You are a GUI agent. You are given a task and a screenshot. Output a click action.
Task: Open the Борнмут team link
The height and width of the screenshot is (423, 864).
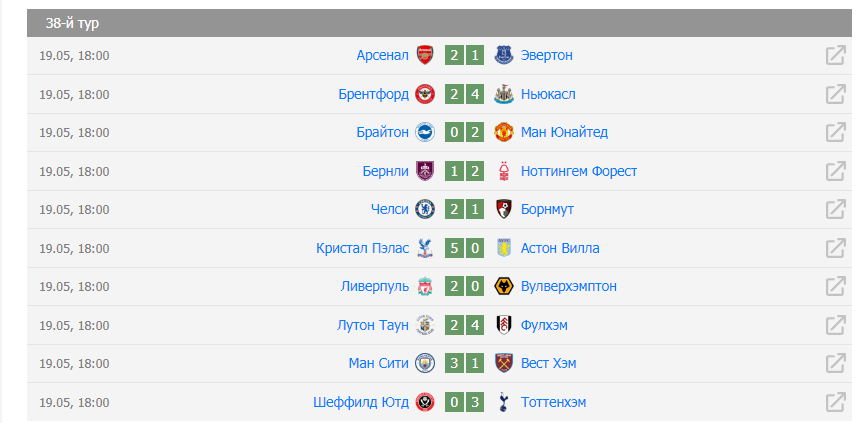(547, 210)
